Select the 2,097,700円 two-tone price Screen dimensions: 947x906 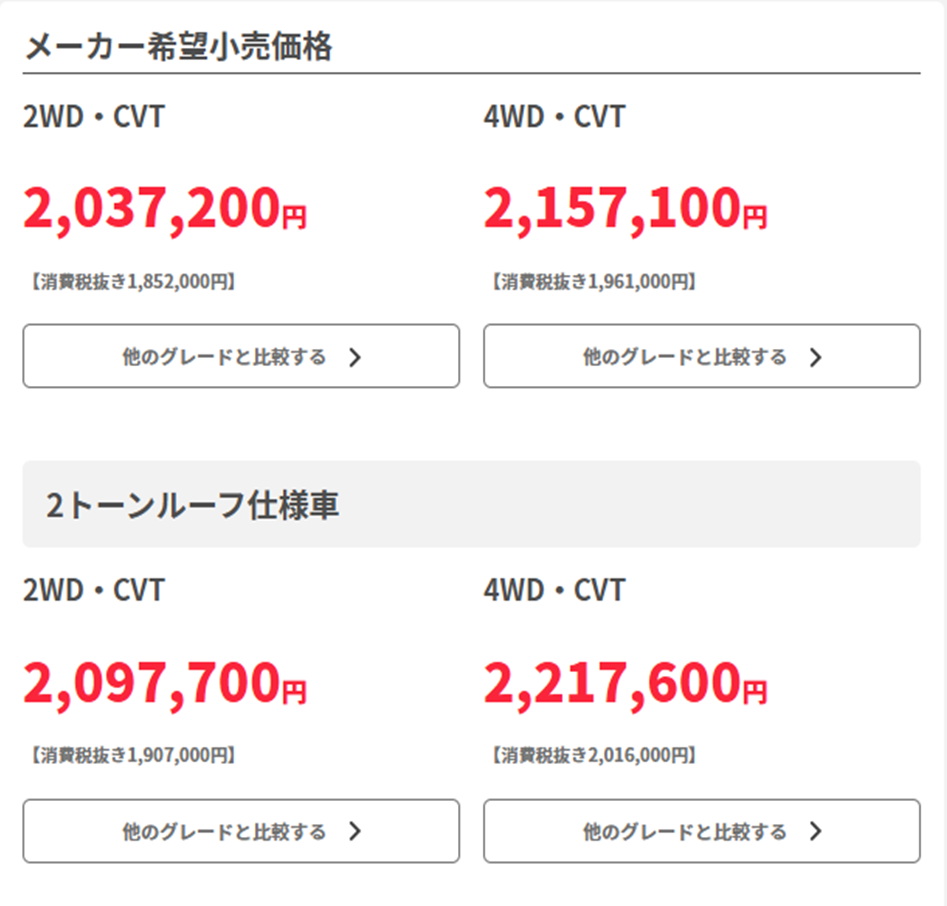click(165, 684)
